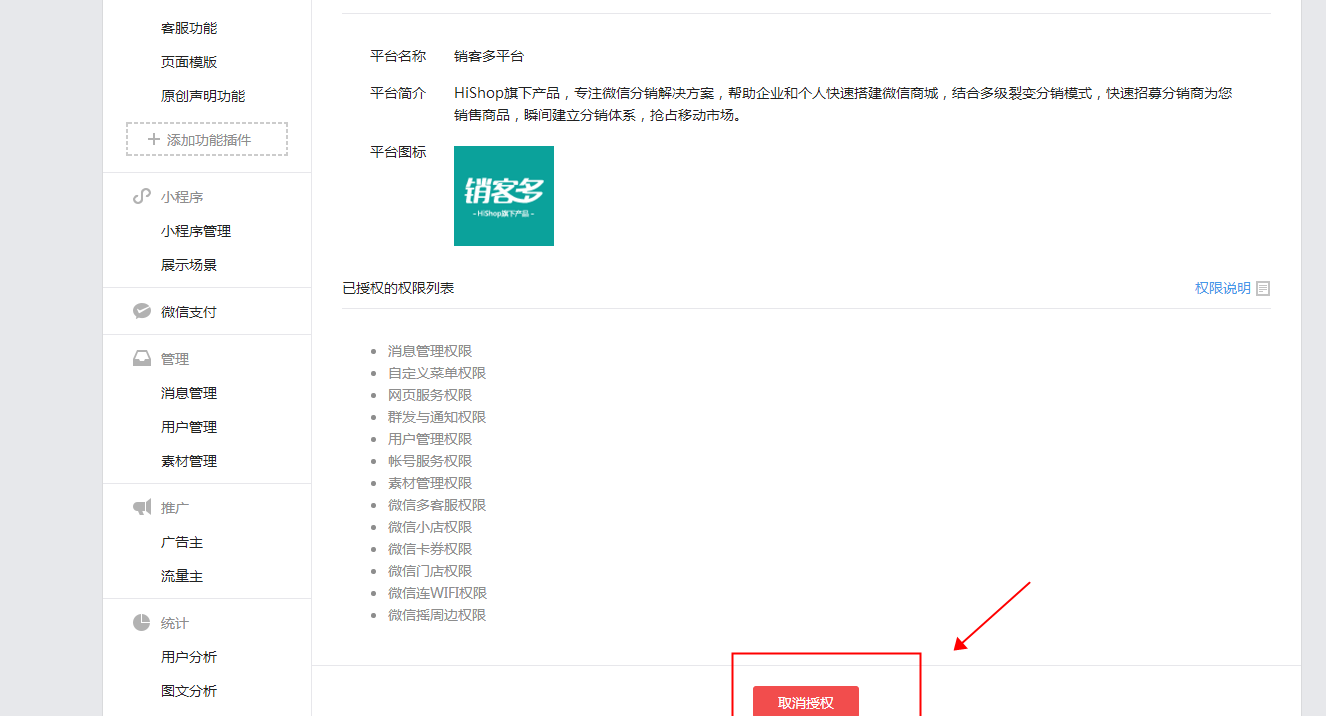Open 原创声明功能 in the sidebar
1326x716 pixels.
(203, 96)
